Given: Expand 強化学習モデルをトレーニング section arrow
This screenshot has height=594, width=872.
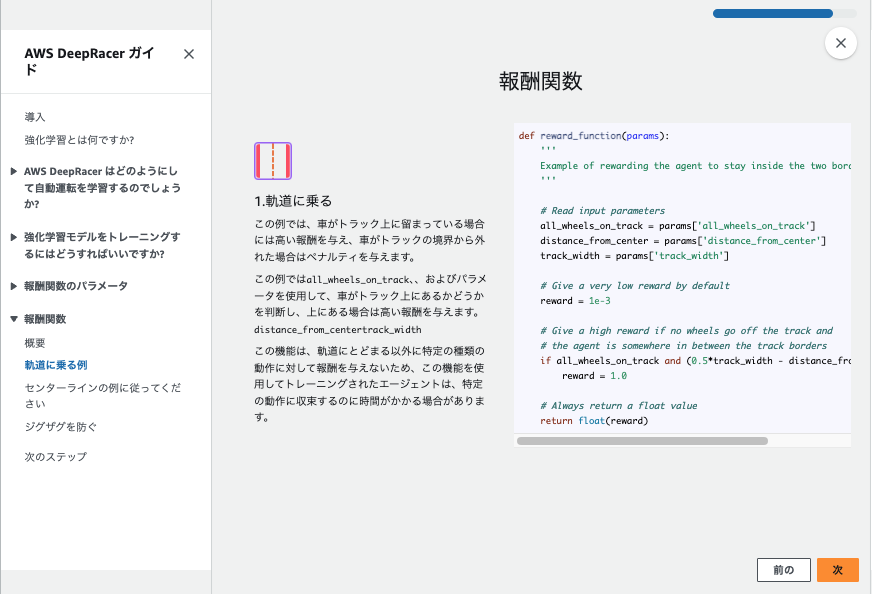Looking at the screenshot, I should [x=14, y=237].
